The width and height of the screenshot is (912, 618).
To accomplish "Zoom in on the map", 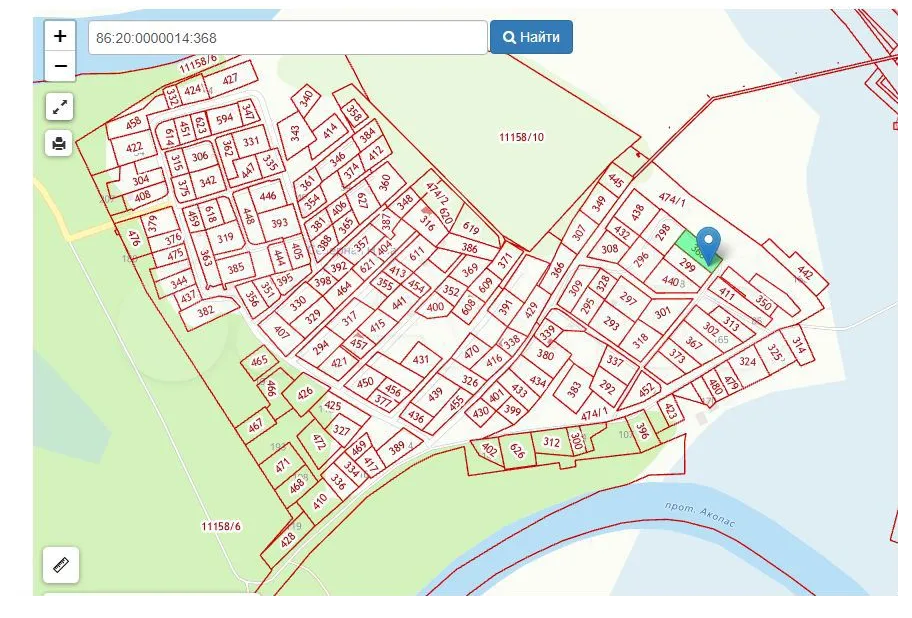I will point(60,36).
